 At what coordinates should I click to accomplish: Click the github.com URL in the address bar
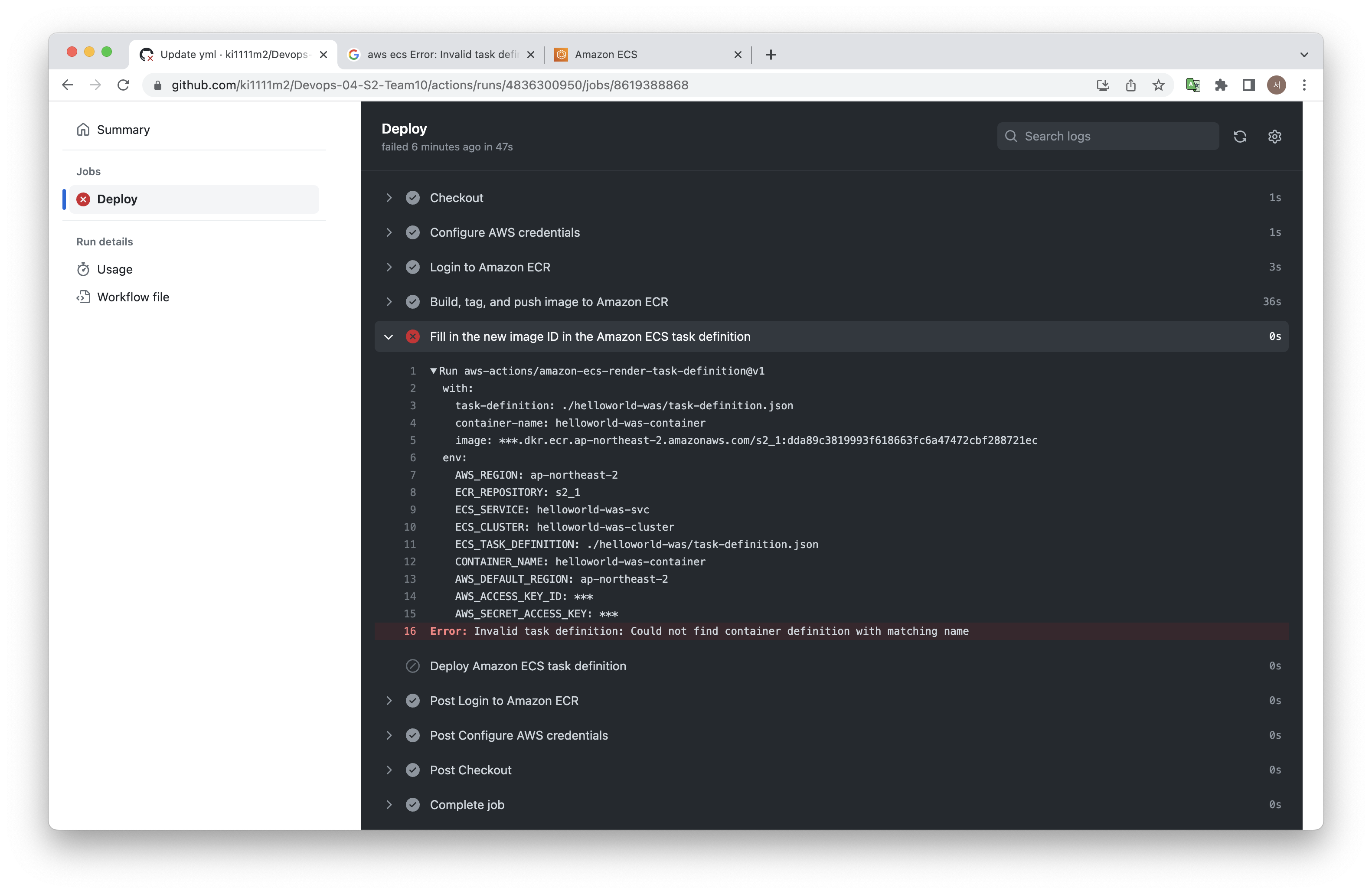tap(429, 85)
